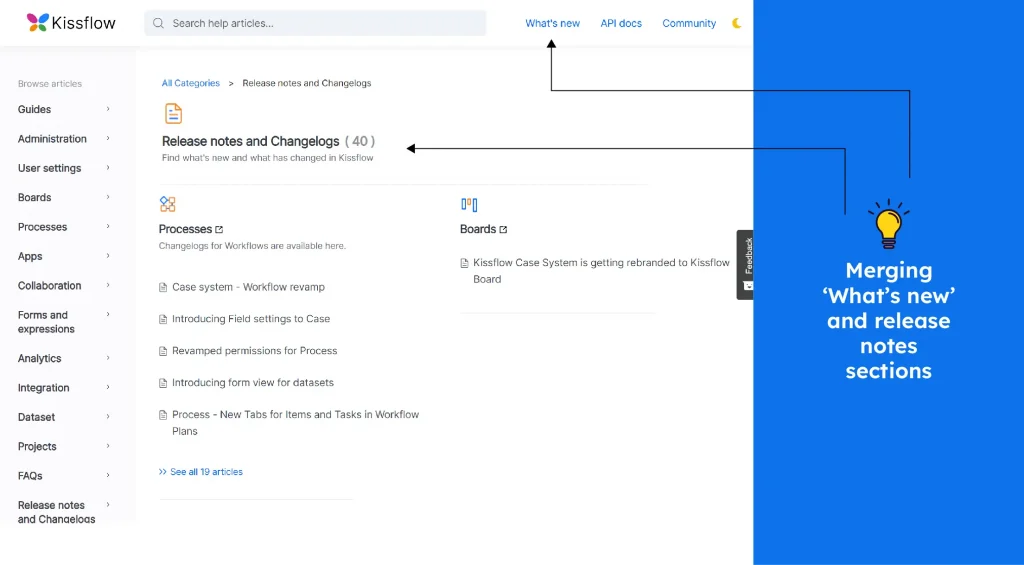Click document icon beside Introducing Field settings

(163, 319)
